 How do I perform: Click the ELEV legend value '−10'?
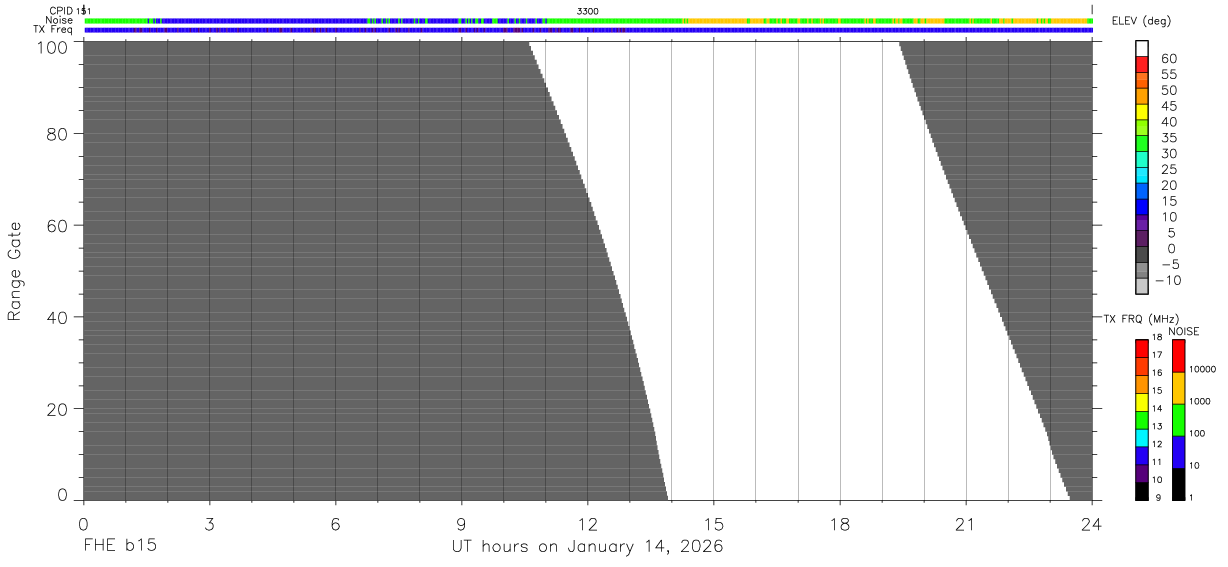coord(1170,281)
